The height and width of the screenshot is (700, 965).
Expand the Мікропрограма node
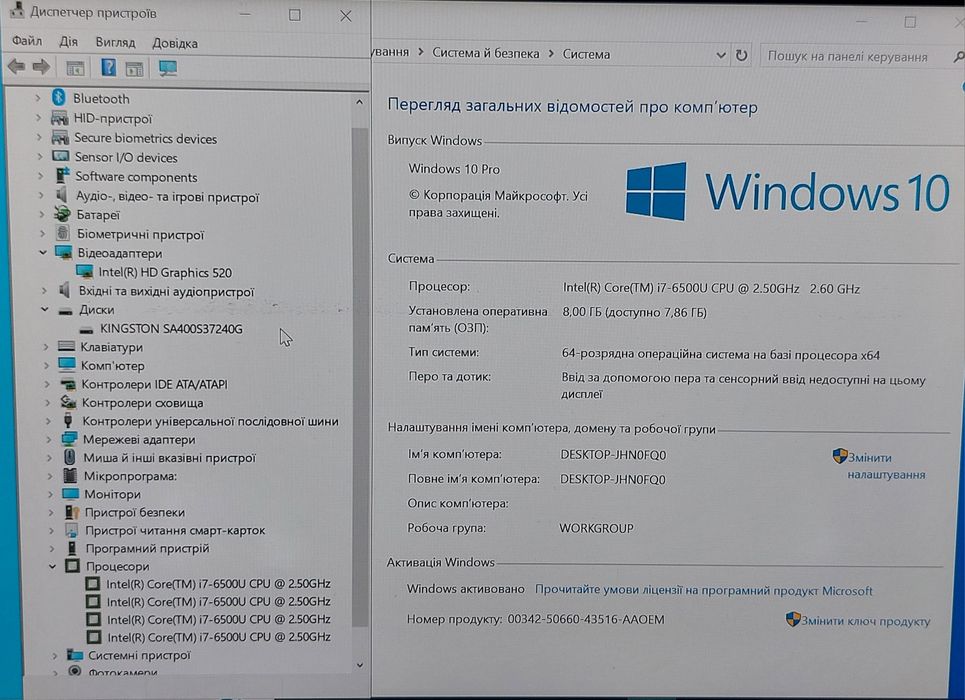coord(50,476)
